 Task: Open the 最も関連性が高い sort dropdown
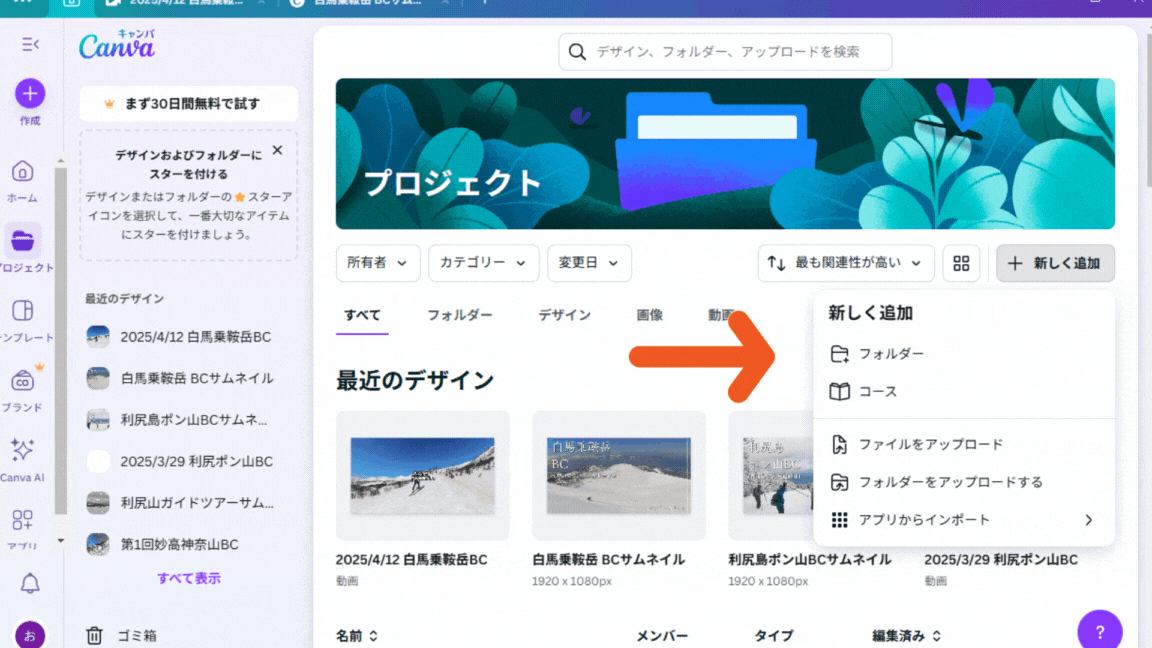(x=846, y=263)
